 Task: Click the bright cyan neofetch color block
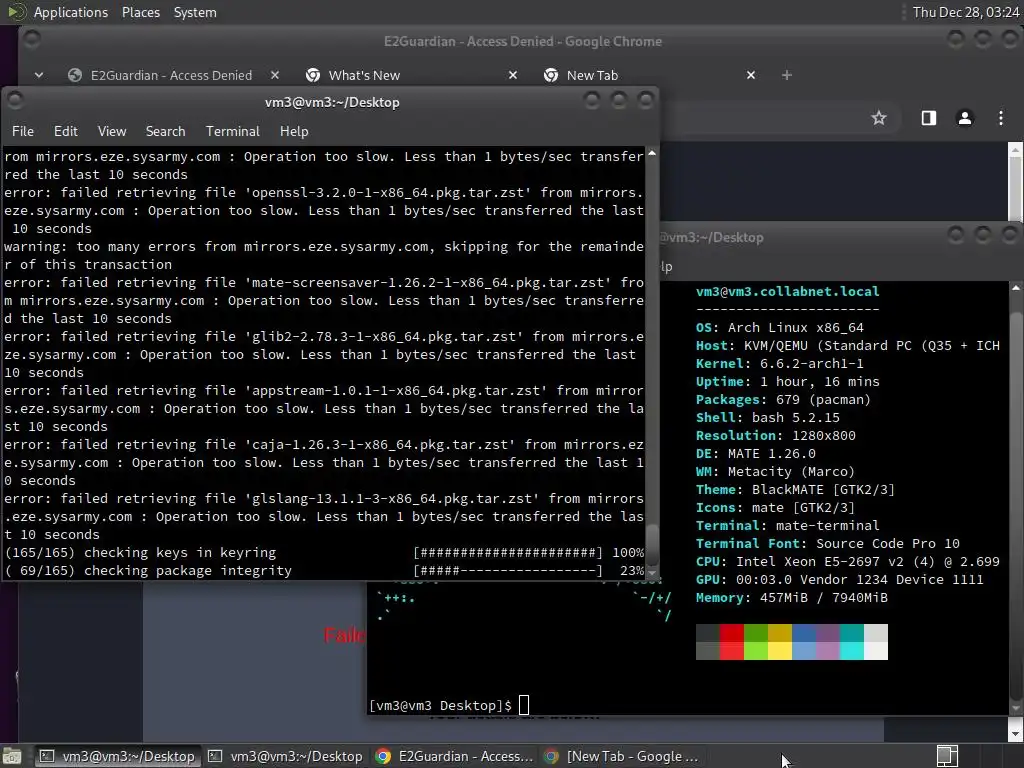pos(852,651)
